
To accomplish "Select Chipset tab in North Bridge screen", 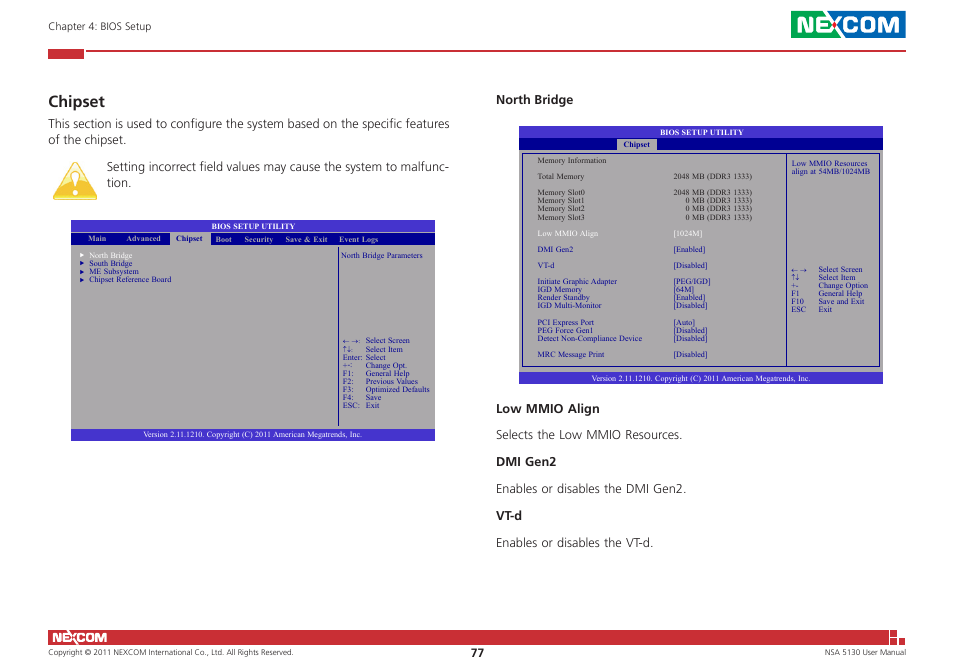I will pos(636,144).
